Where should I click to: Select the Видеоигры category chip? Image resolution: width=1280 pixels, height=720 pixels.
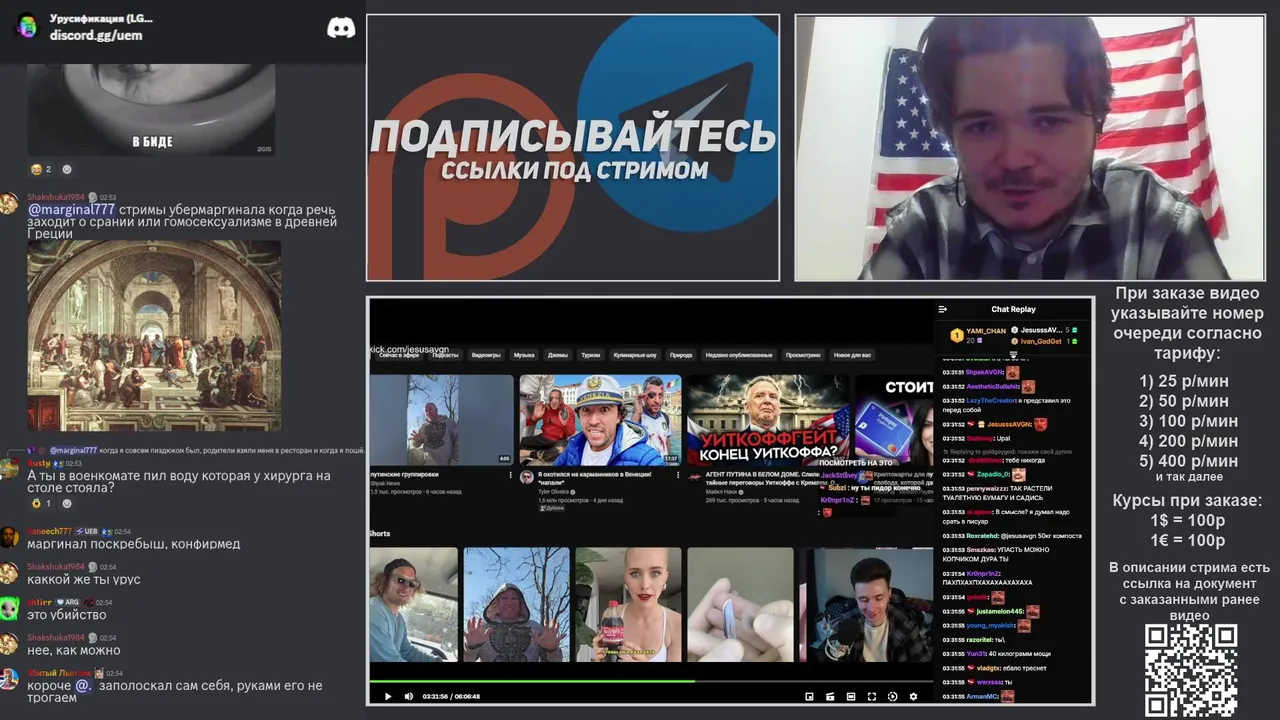(486, 355)
